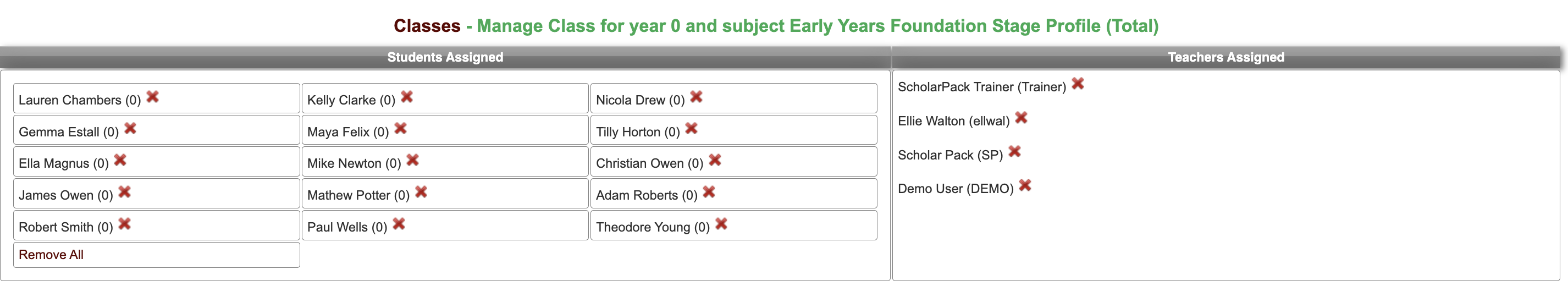Viewport: 1568px width, 308px height.
Task: Remove Tilly Horton from the class
Action: [x=692, y=129]
